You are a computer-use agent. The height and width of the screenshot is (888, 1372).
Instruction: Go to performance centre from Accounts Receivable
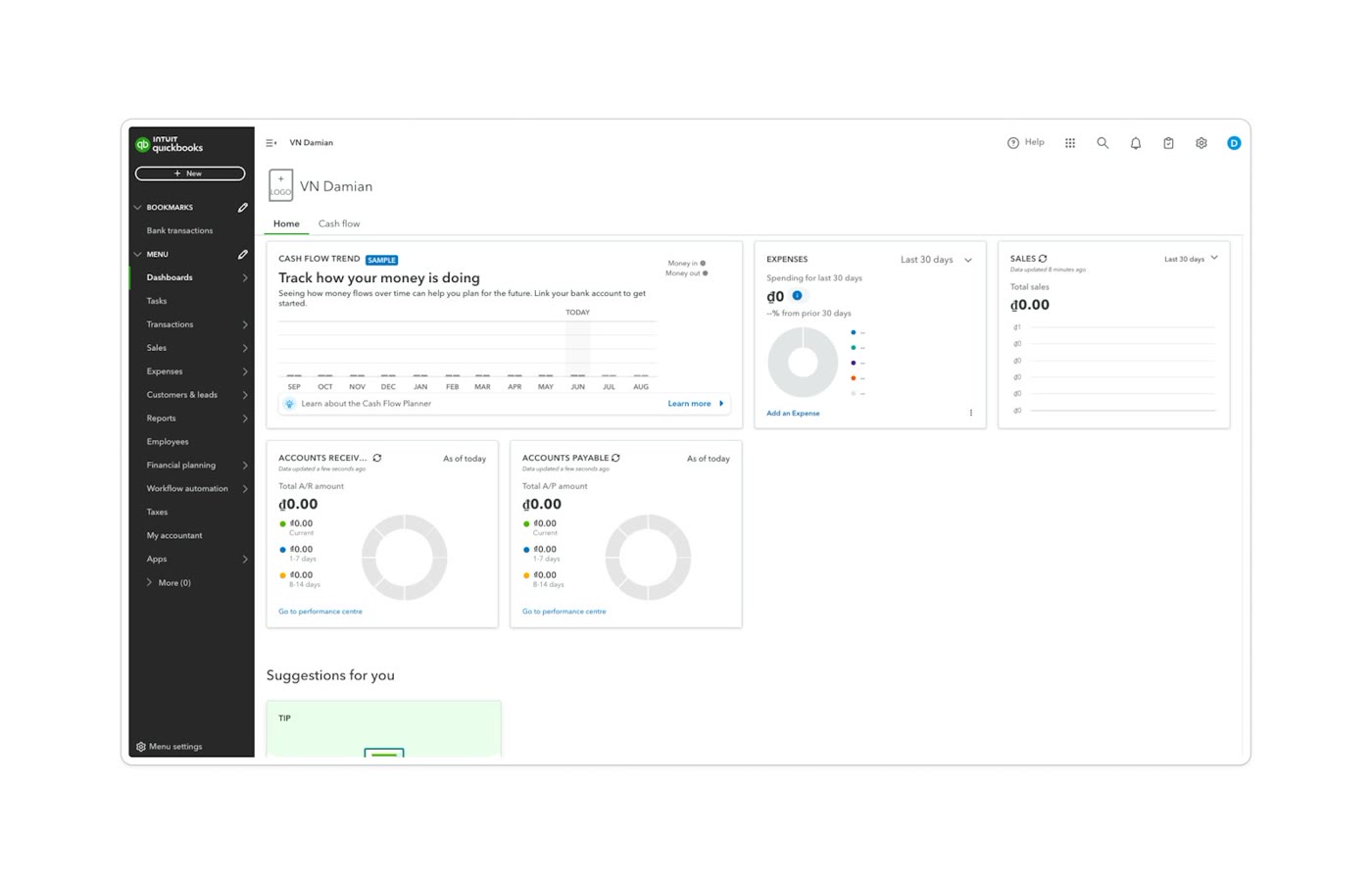coord(320,612)
